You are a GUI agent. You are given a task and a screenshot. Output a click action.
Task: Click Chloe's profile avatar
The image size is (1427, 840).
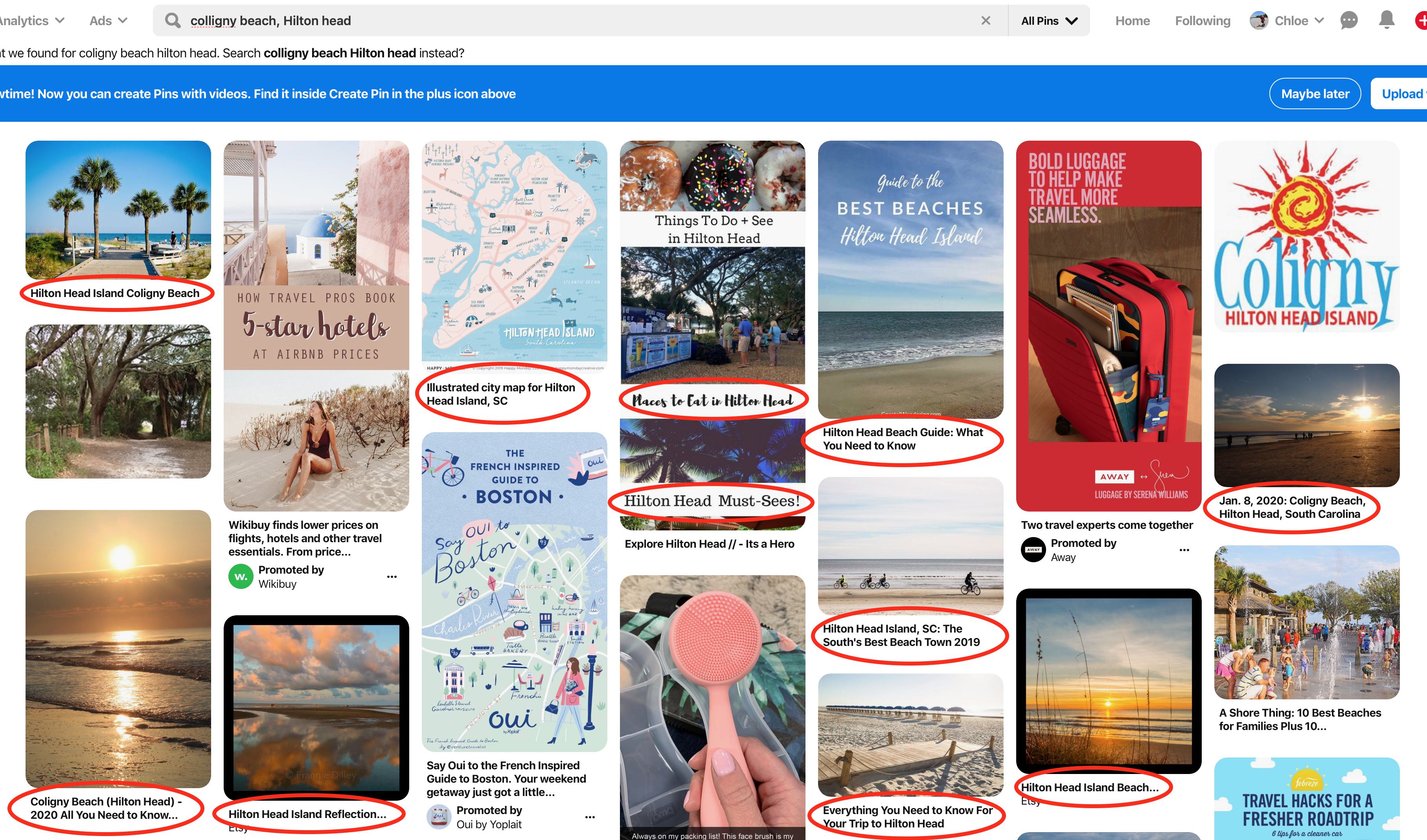click(1258, 21)
